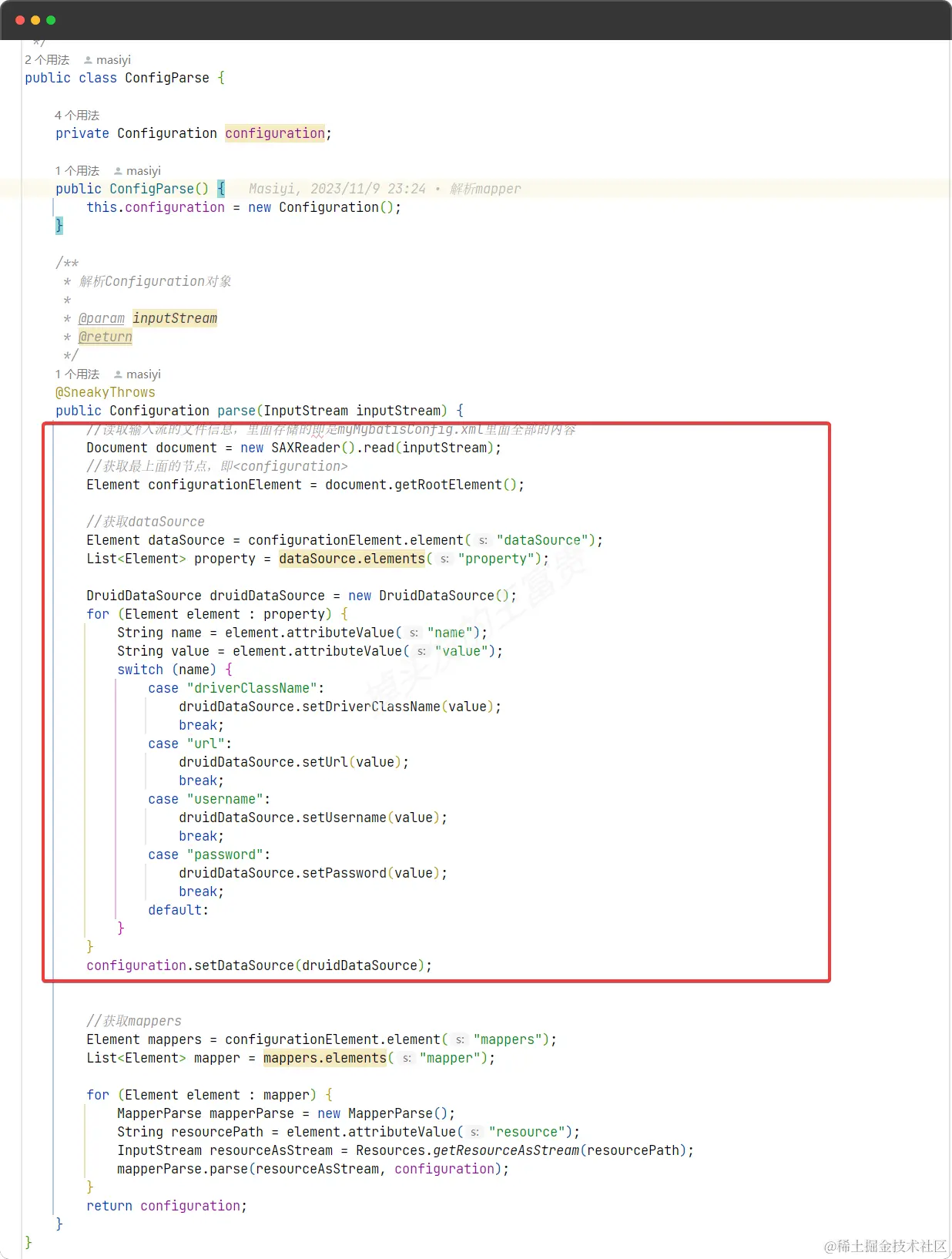Click the string literal "property" in the elements() call
The width and height of the screenshot is (952, 1259).
click(x=496, y=559)
